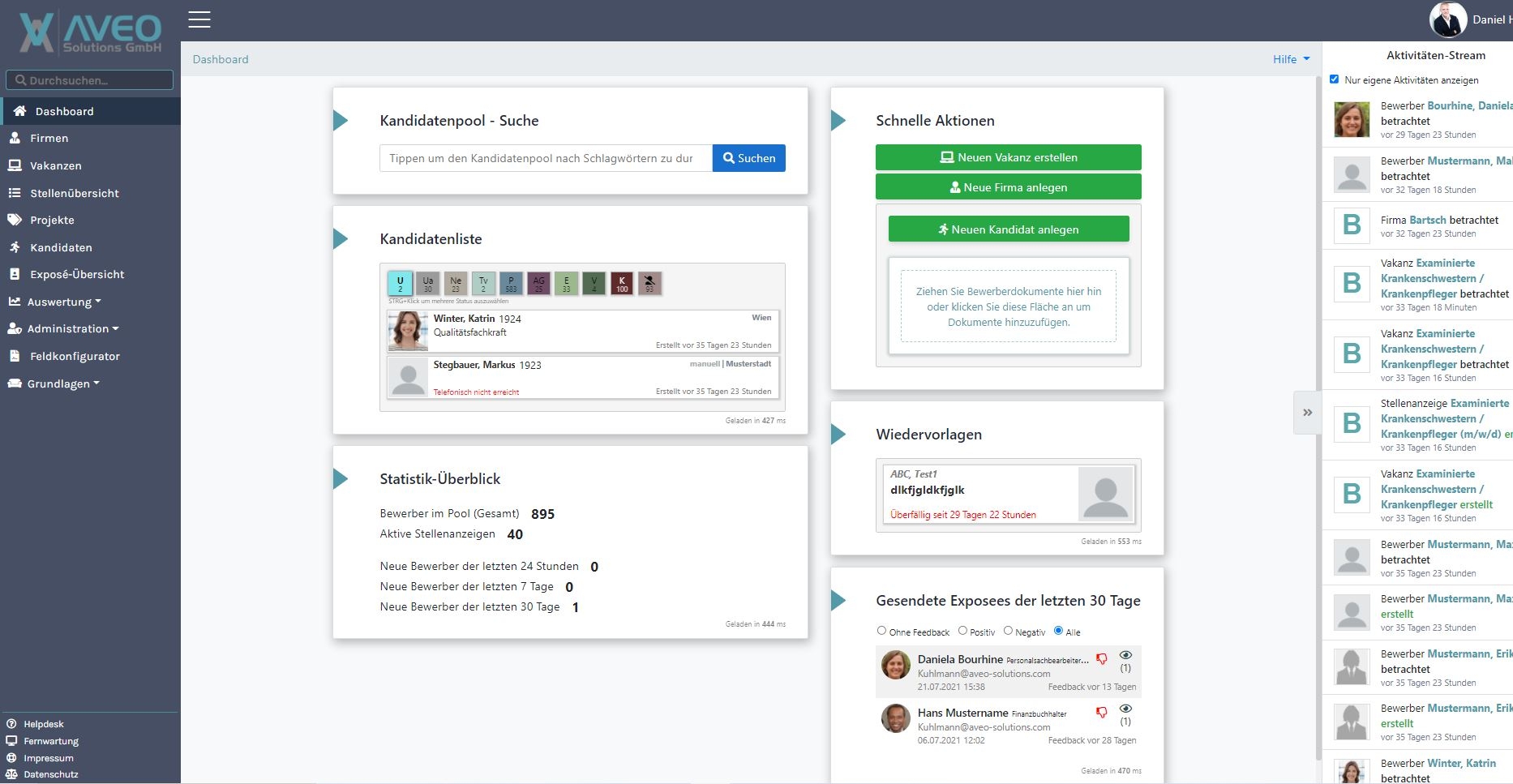Click the document drop zone for Bewerberdokumente

click(x=1009, y=306)
